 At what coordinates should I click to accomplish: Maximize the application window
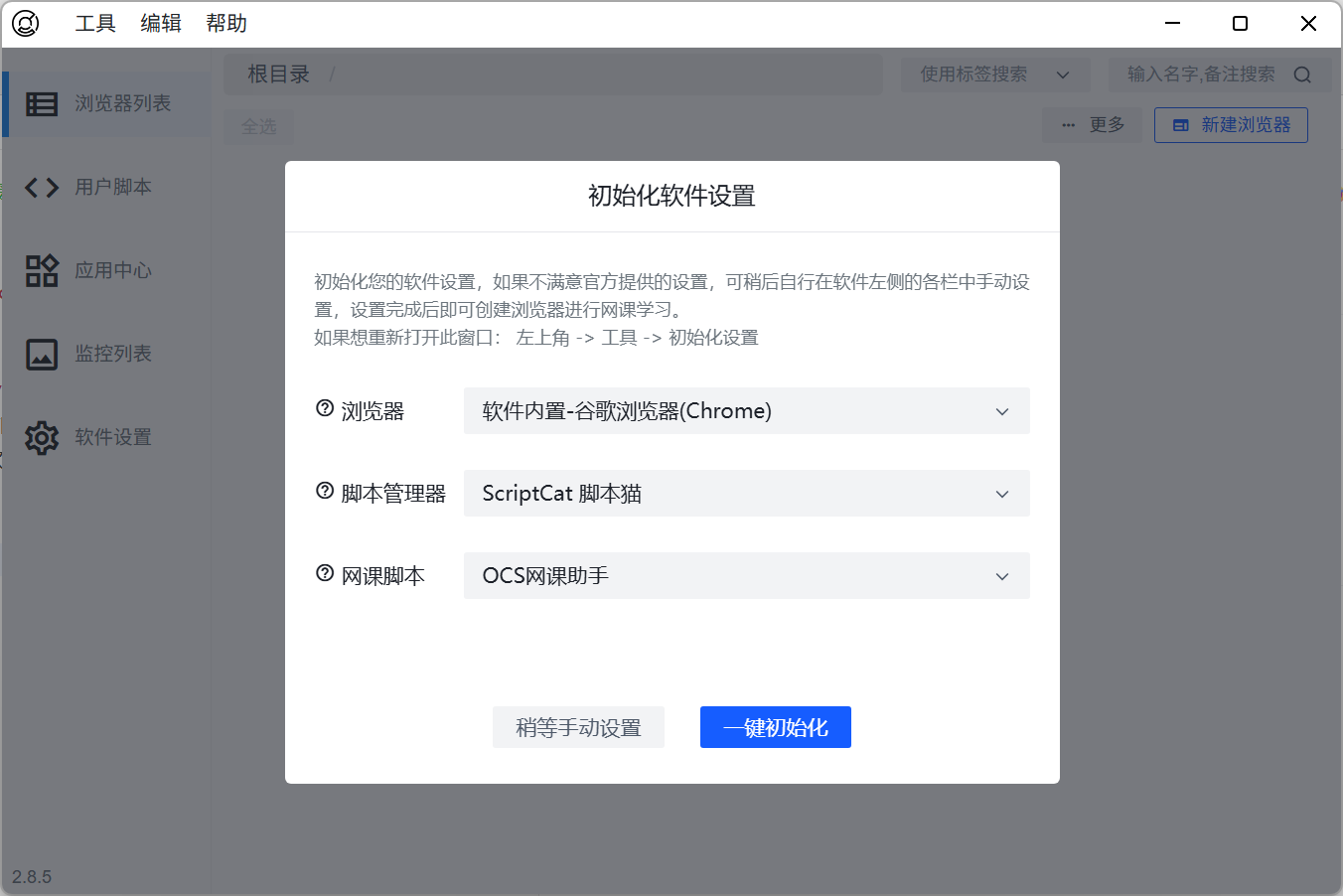click(x=1240, y=23)
